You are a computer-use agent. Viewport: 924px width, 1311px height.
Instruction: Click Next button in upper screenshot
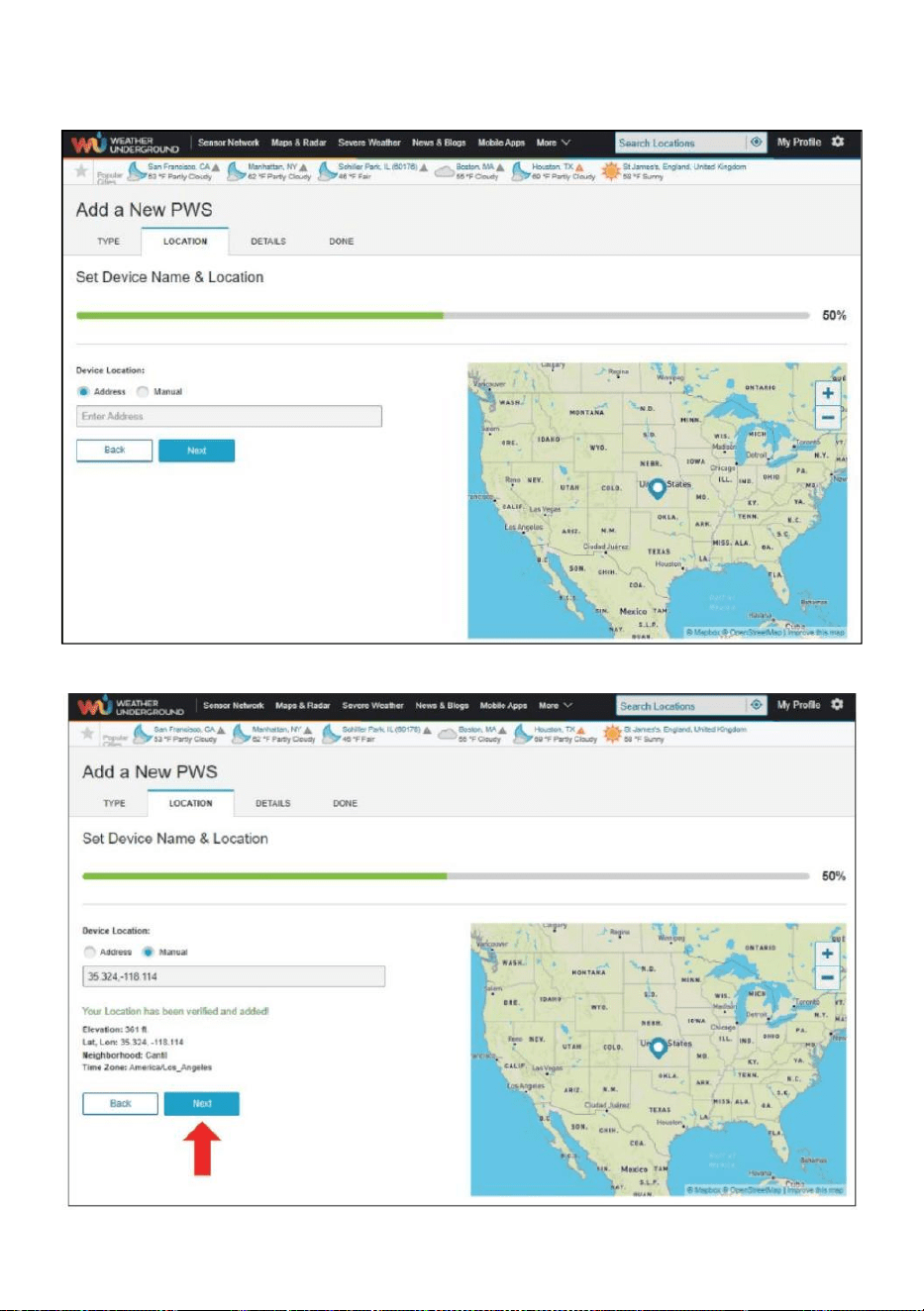pos(197,451)
